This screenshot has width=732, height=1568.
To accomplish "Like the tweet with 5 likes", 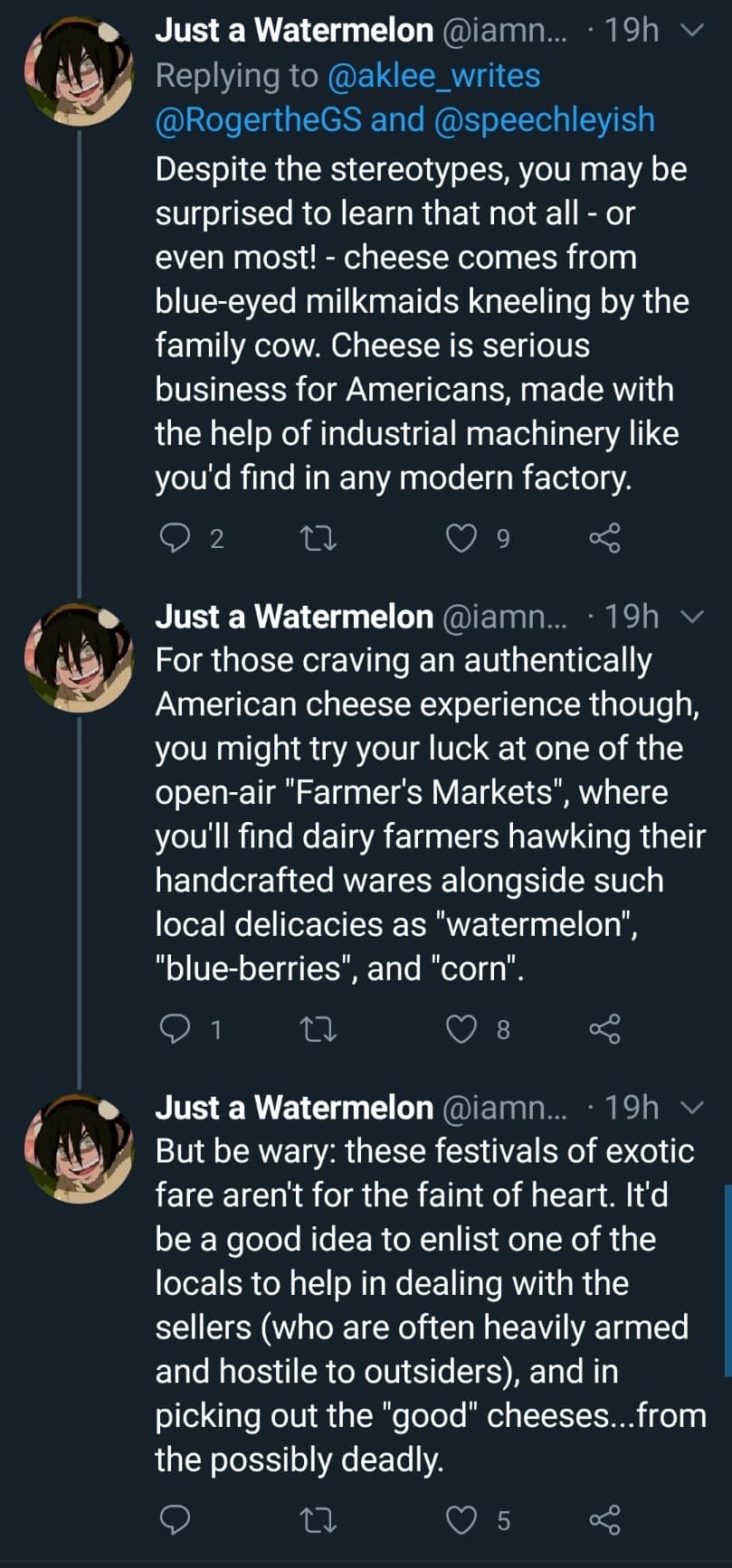I will tap(462, 1520).
